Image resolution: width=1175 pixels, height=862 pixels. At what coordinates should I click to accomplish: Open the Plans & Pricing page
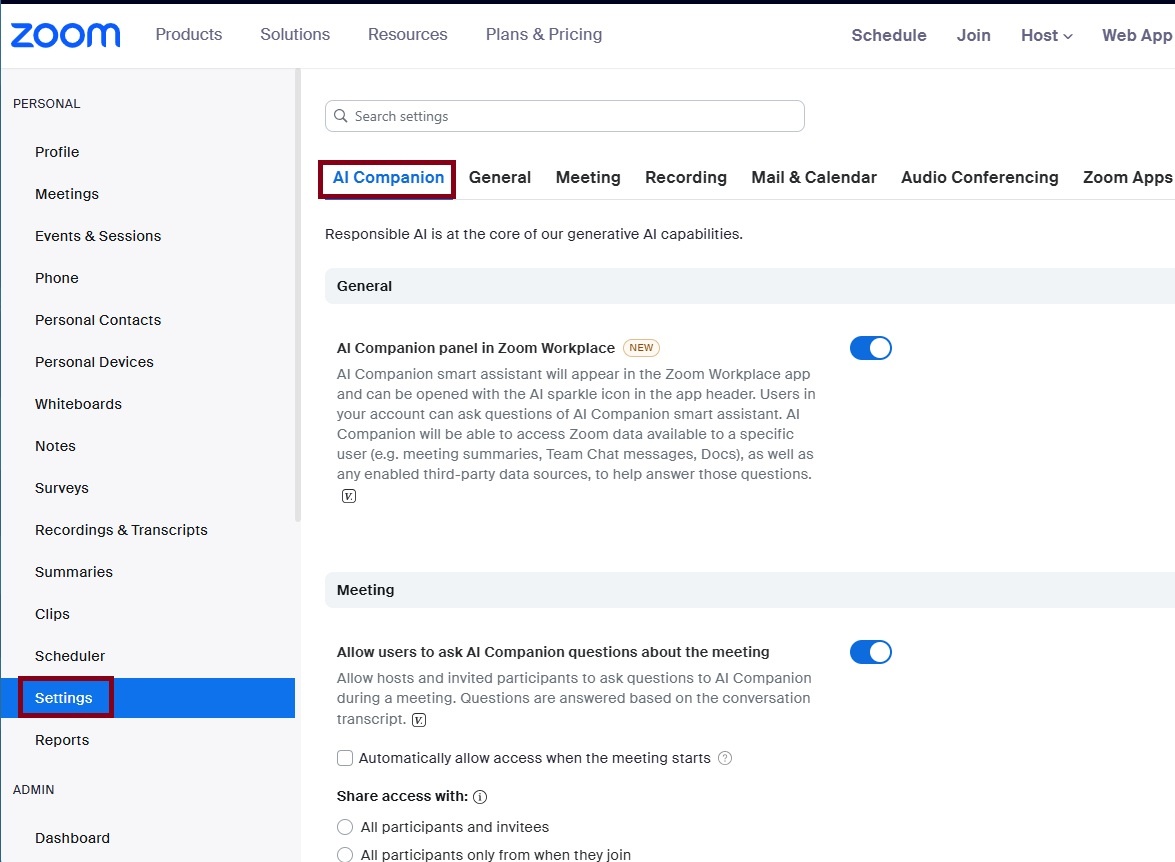(x=543, y=34)
